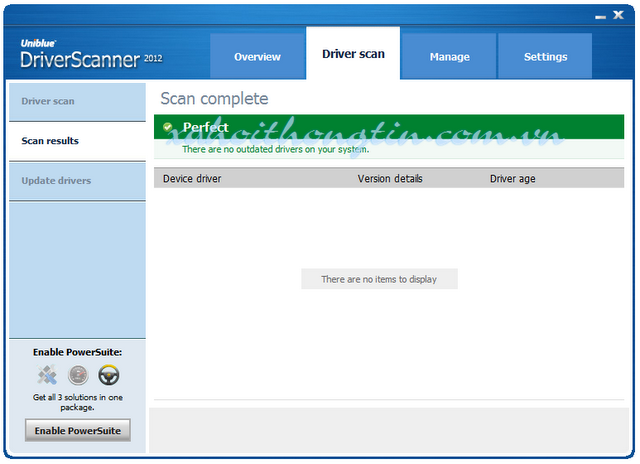Go to the Settings tab
The width and height of the screenshot is (640, 464).
[x=545, y=56]
